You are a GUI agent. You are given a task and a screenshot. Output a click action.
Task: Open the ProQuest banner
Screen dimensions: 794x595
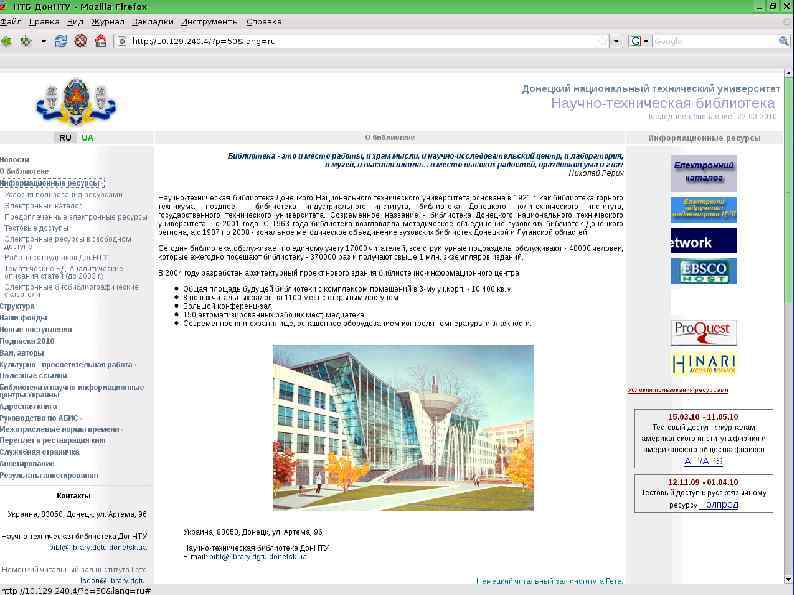pos(703,333)
